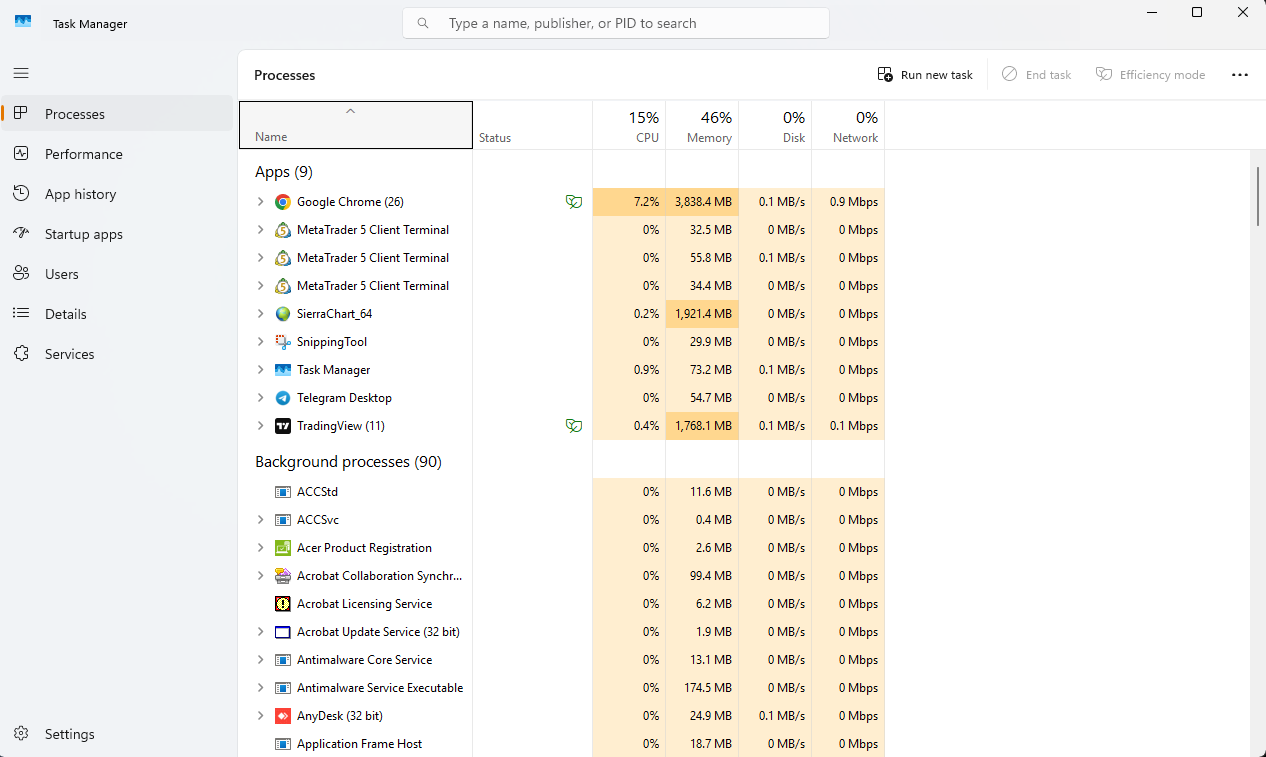The width and height of the screenshot is (1266, 757).
Task: Select the SierraChart_64 globe icon
Action: (x=283, y=314)
